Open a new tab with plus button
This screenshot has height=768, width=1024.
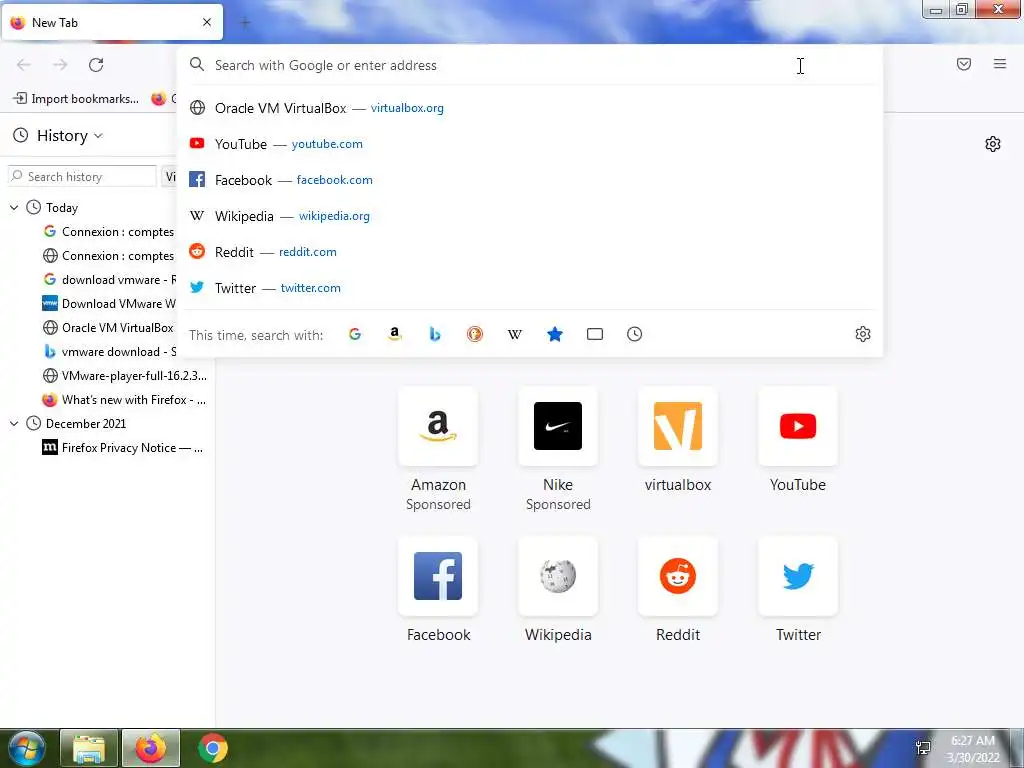pyautogui.click(x=245, y=23)
